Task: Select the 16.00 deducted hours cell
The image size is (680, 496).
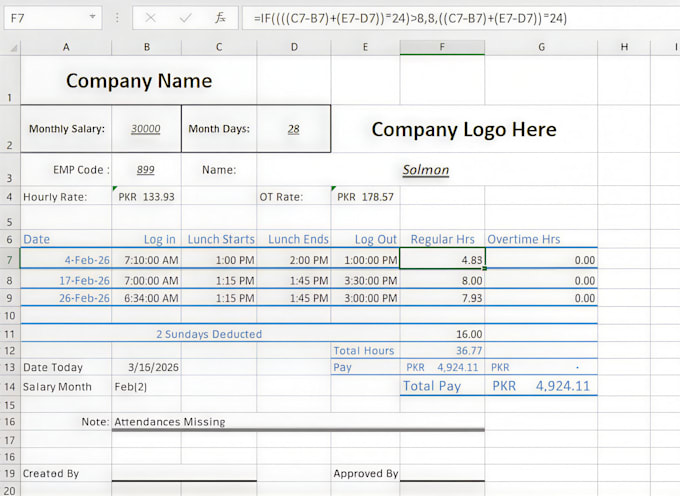Action: [442, 334]
